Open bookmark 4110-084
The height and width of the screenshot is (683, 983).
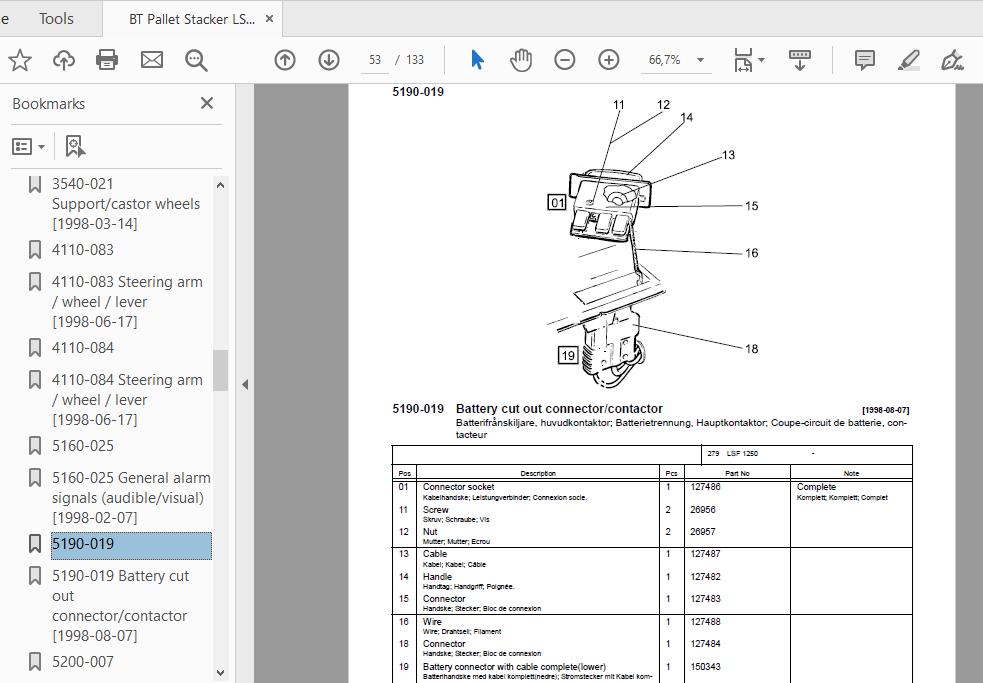[83, 347]
